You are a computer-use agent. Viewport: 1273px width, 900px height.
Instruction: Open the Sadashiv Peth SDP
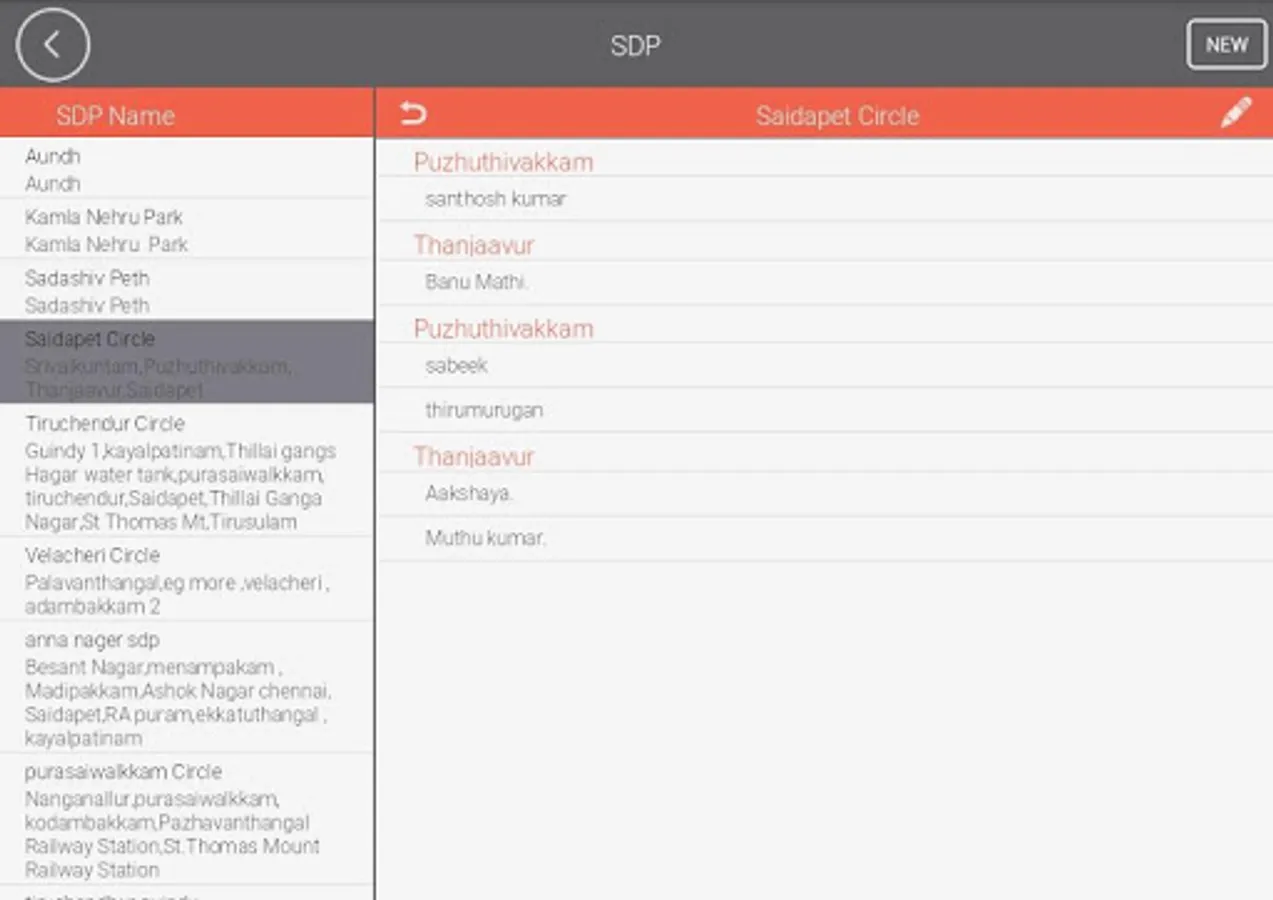(x=187, y=290)
